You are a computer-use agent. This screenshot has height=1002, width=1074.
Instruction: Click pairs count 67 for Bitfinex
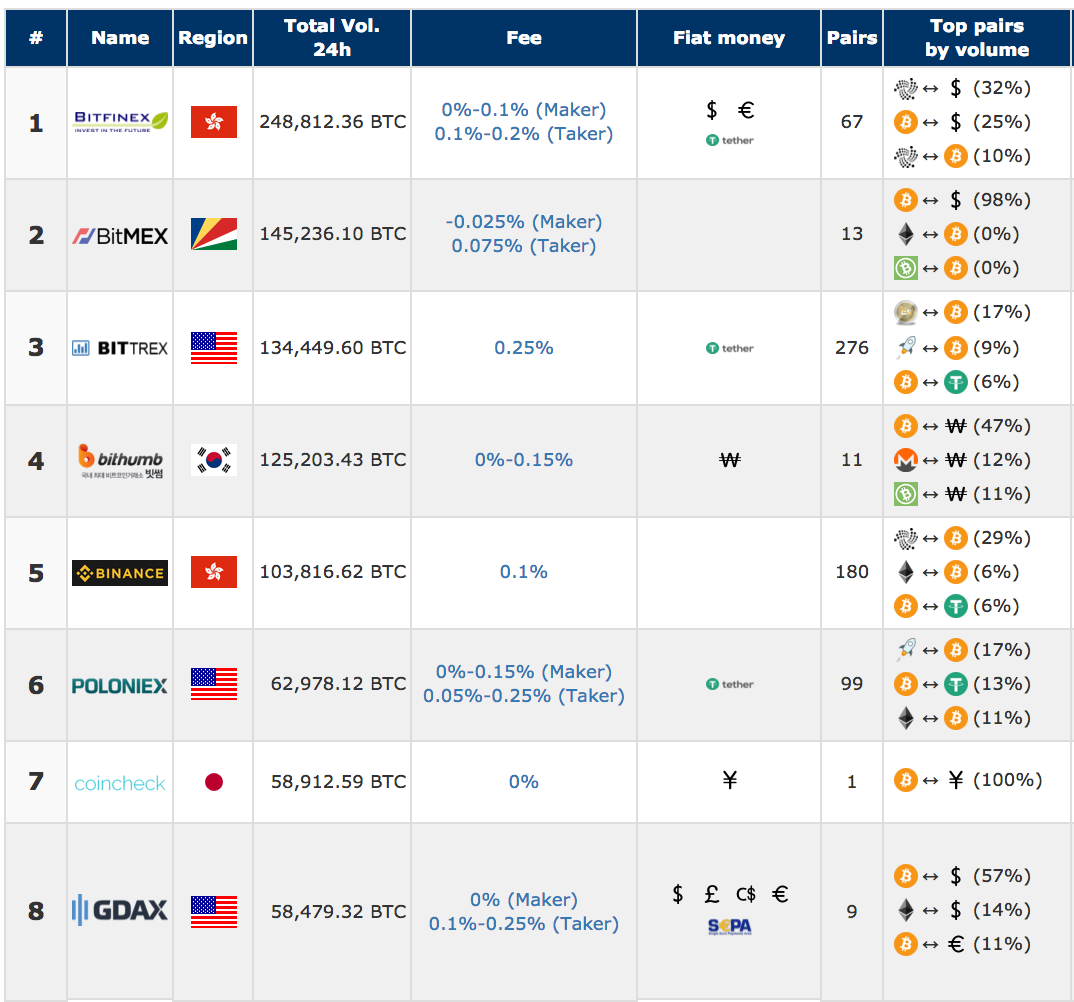pyautogui.click(x=852, y=122)
